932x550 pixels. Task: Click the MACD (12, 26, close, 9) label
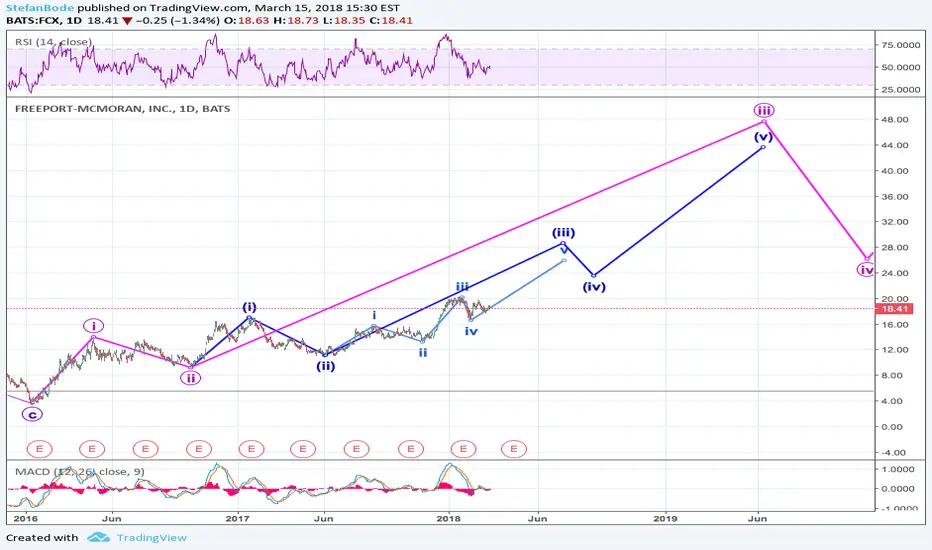pos(80,472)
